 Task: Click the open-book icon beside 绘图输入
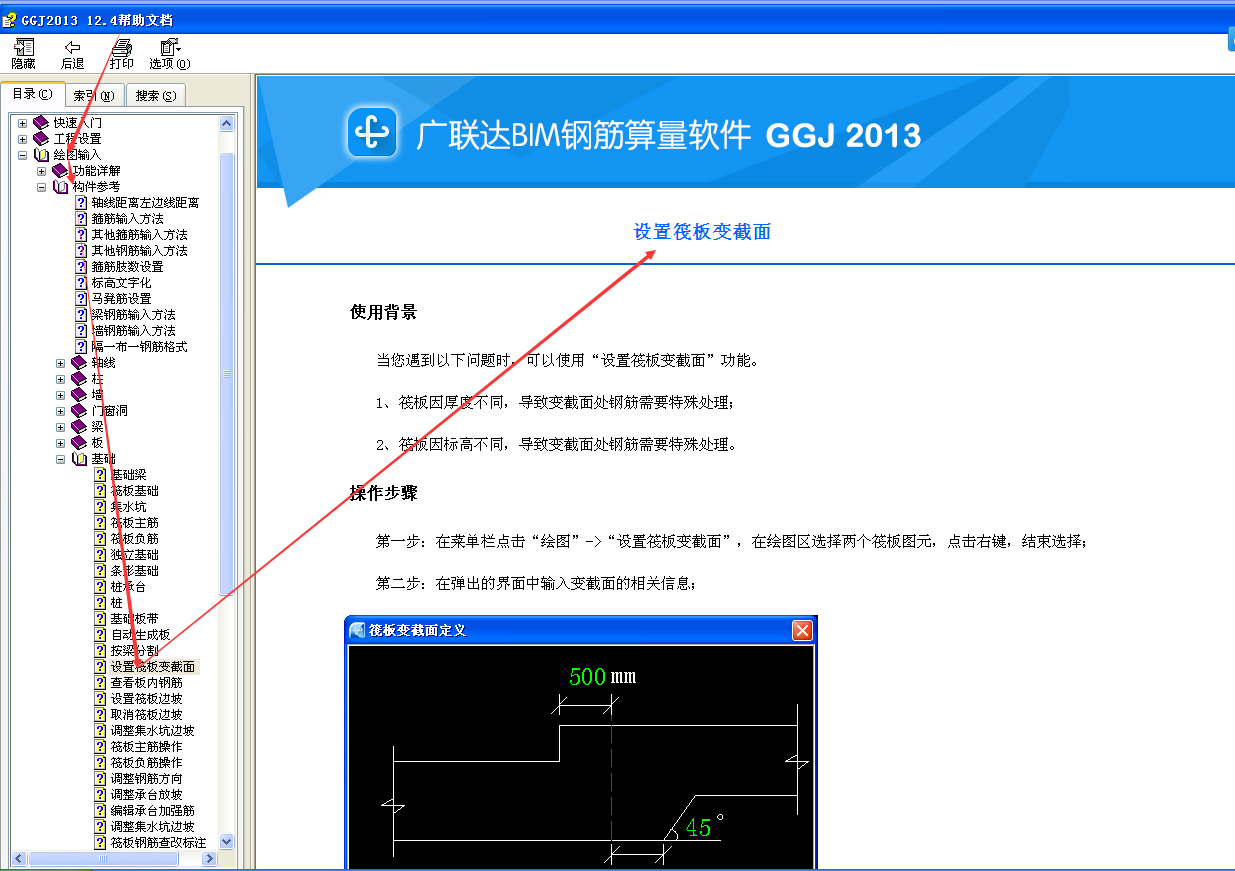[41, 155]
